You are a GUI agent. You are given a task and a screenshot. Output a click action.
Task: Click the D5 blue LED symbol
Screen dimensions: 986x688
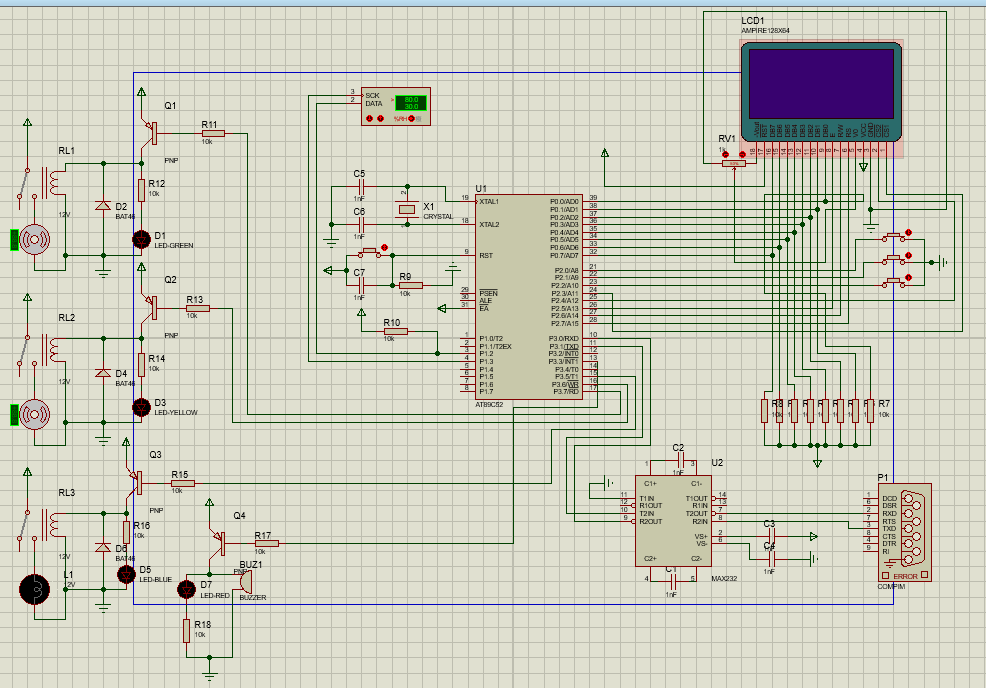point(126,574)
